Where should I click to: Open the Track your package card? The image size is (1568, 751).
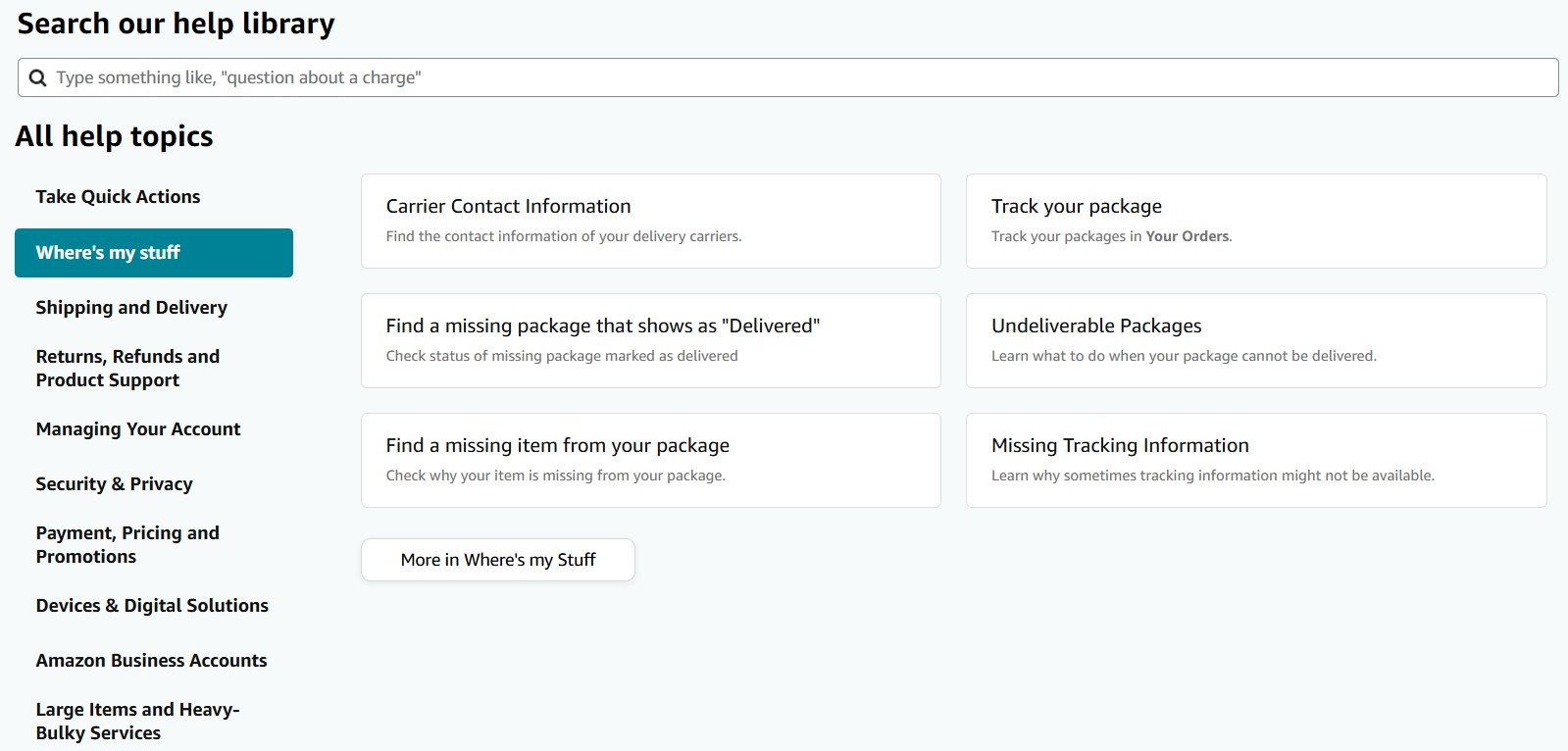pos(1255,221)
